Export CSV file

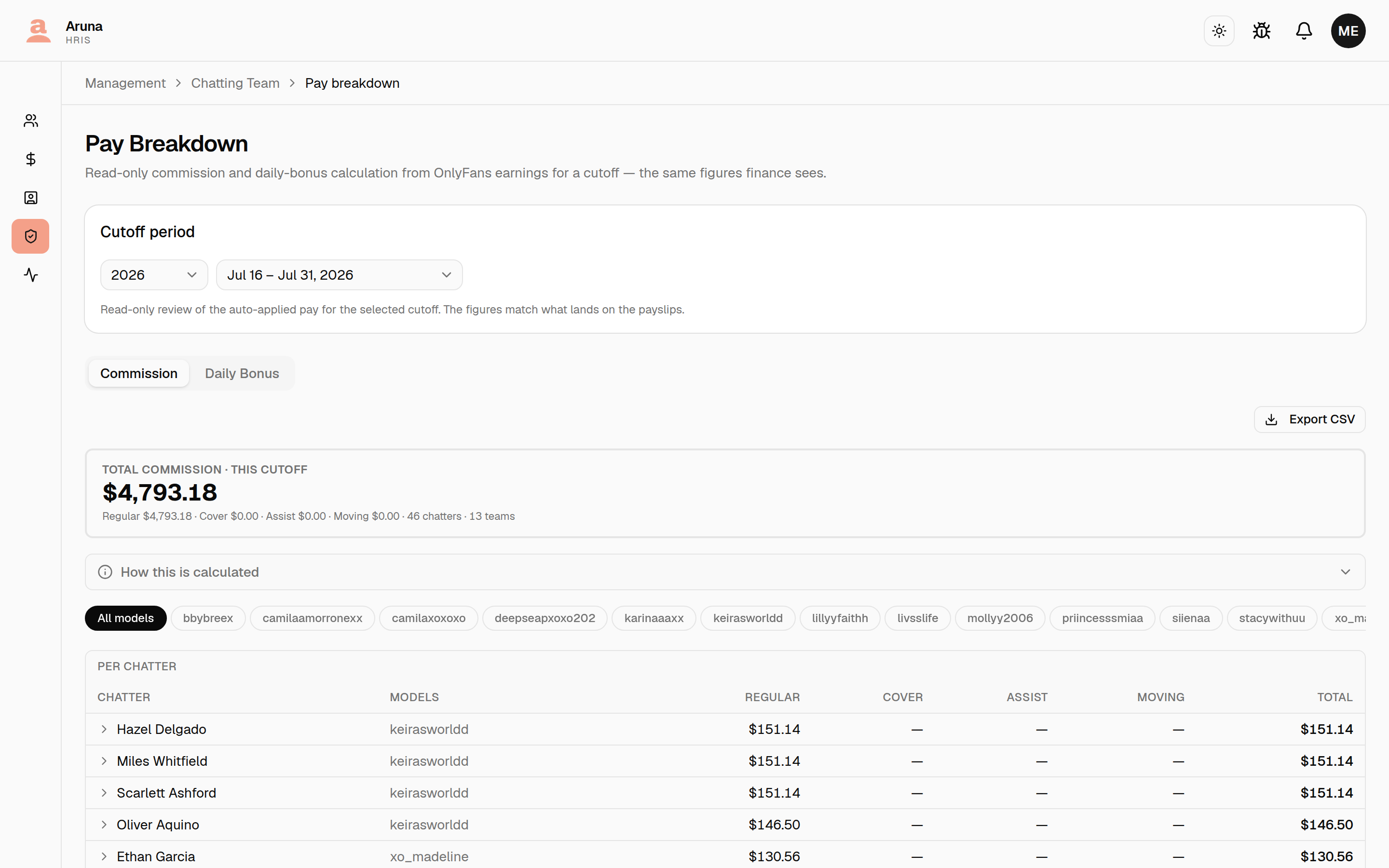[1309, 420]
